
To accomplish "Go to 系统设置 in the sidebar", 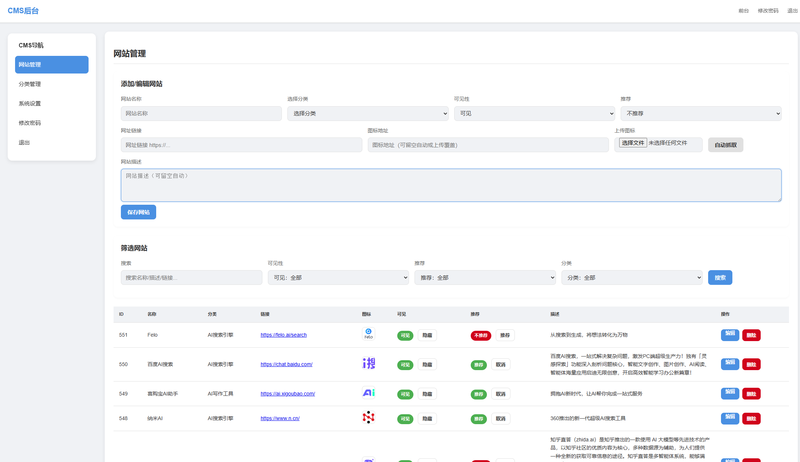I will pyautogui.click(x=30, y=103).
